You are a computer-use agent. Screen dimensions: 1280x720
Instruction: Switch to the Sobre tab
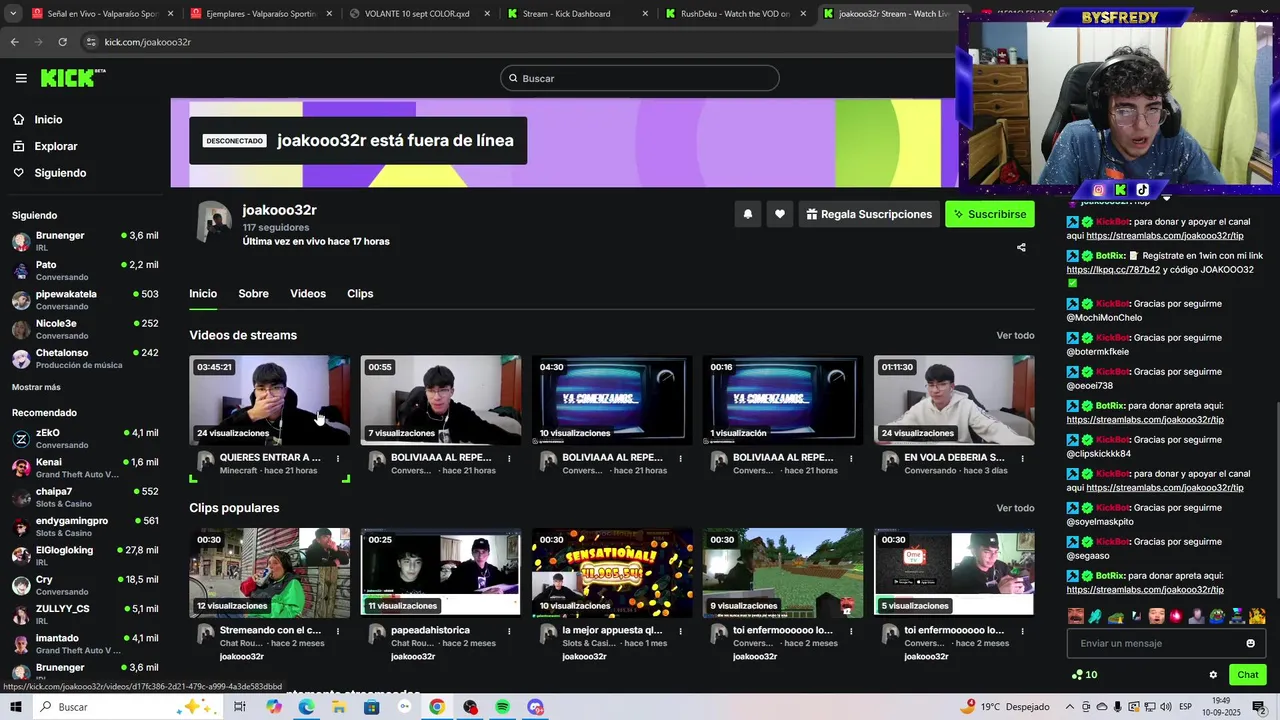pos(253,293)
